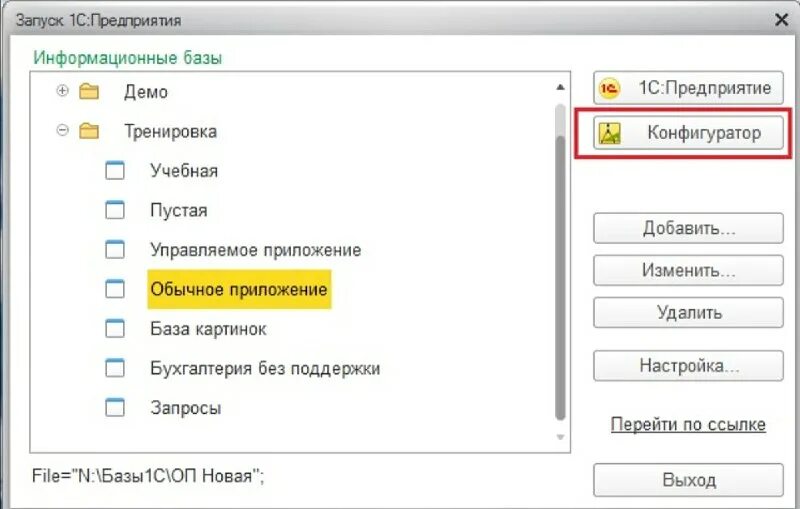Select Управляемое приложение infobase

click(x=256, y=250)
